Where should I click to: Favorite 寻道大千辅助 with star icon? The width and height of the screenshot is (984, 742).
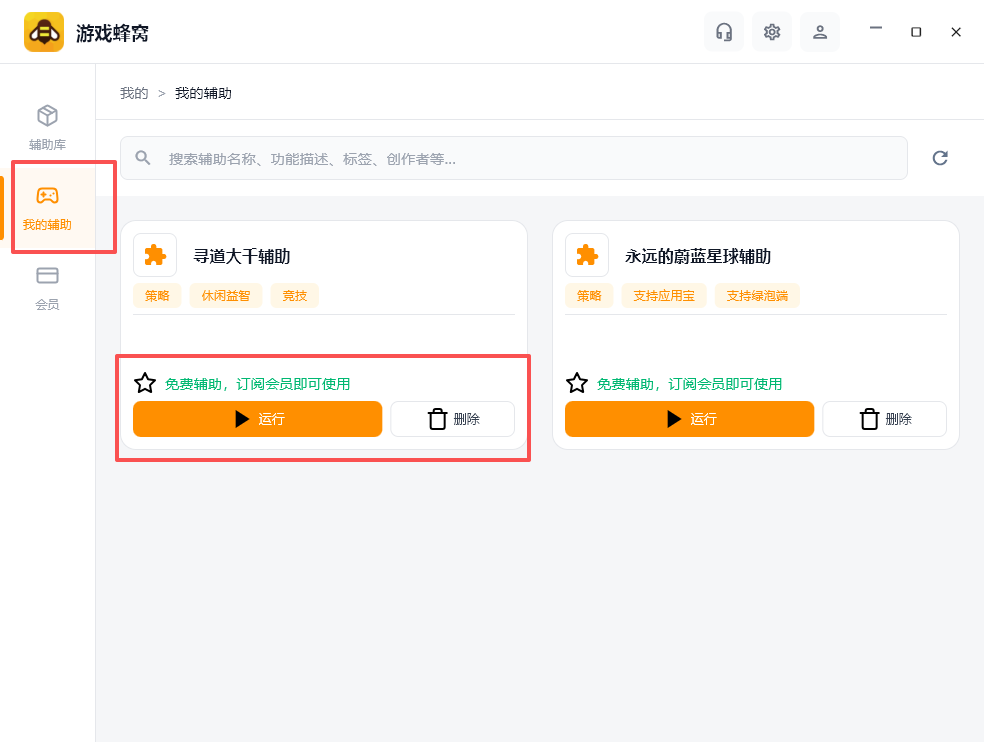point(145,383)
